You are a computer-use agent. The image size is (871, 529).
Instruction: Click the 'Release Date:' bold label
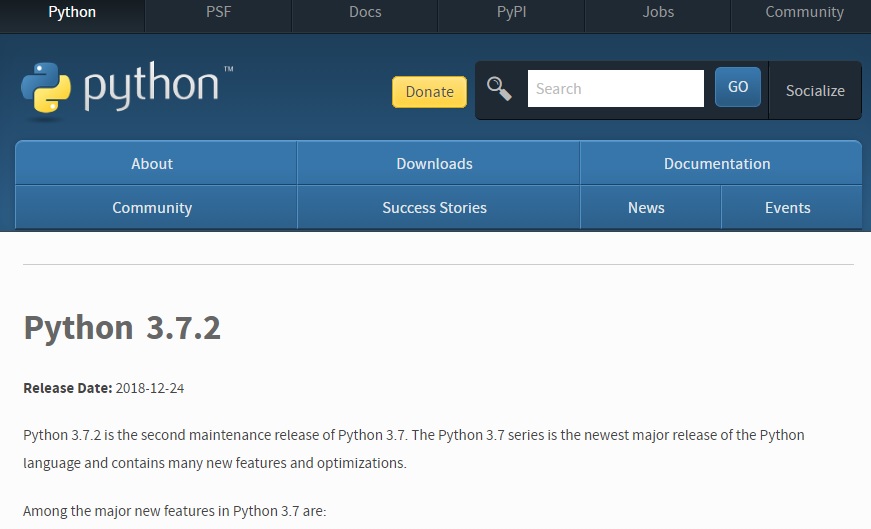(x=68, y=388)
